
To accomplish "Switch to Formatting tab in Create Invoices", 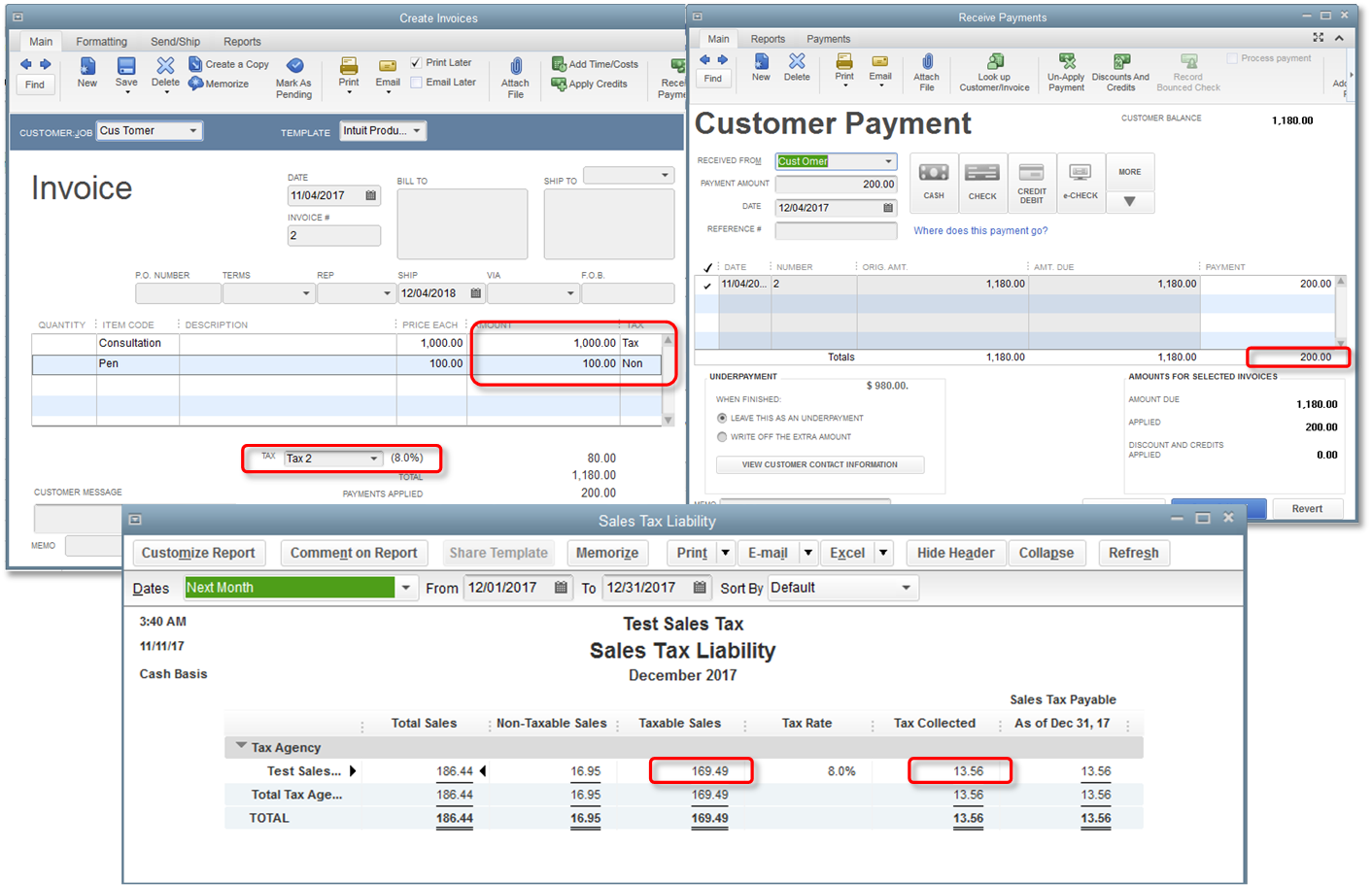I will point(101,42).
